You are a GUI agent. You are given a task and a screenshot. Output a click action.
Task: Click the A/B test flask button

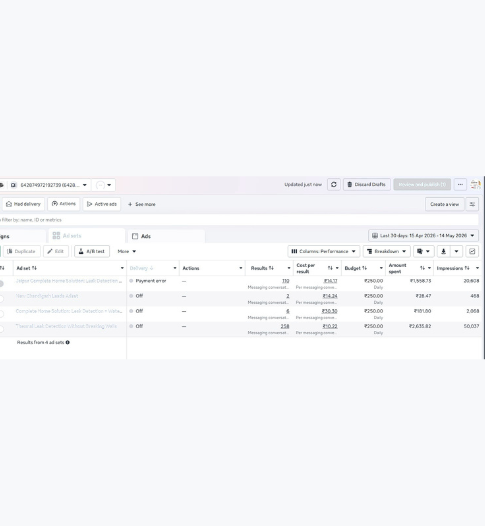[x=92, y=251]
